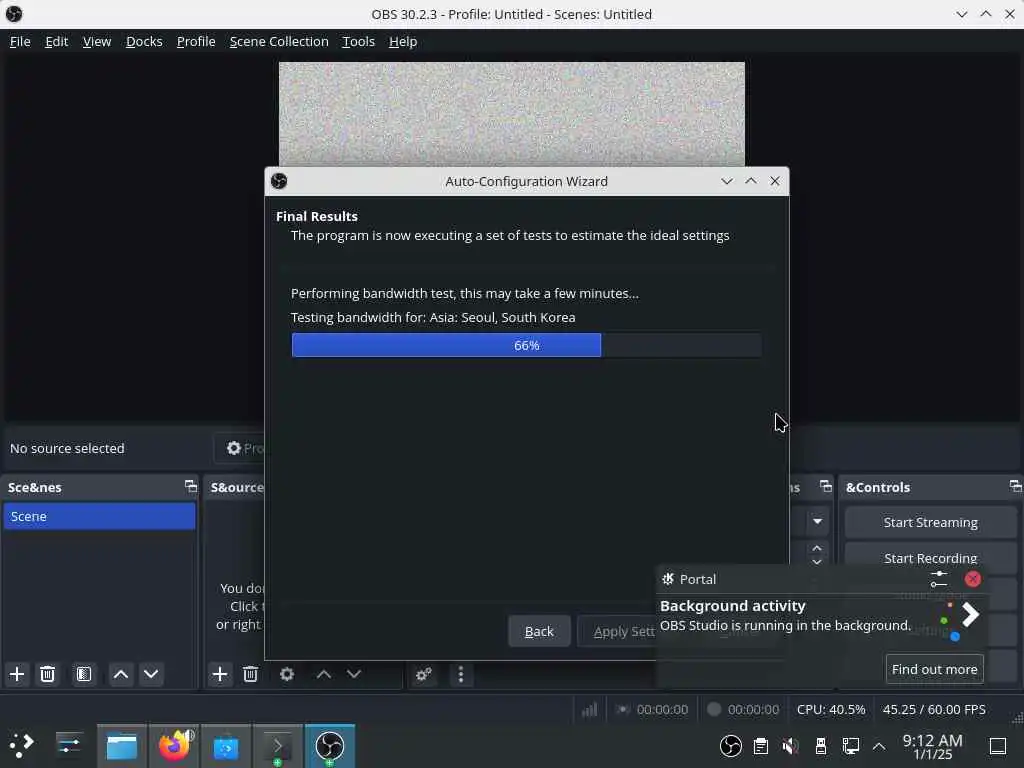1024x768 pixels.
Task: Open removable devices tray icon
Action: (821, 746)
